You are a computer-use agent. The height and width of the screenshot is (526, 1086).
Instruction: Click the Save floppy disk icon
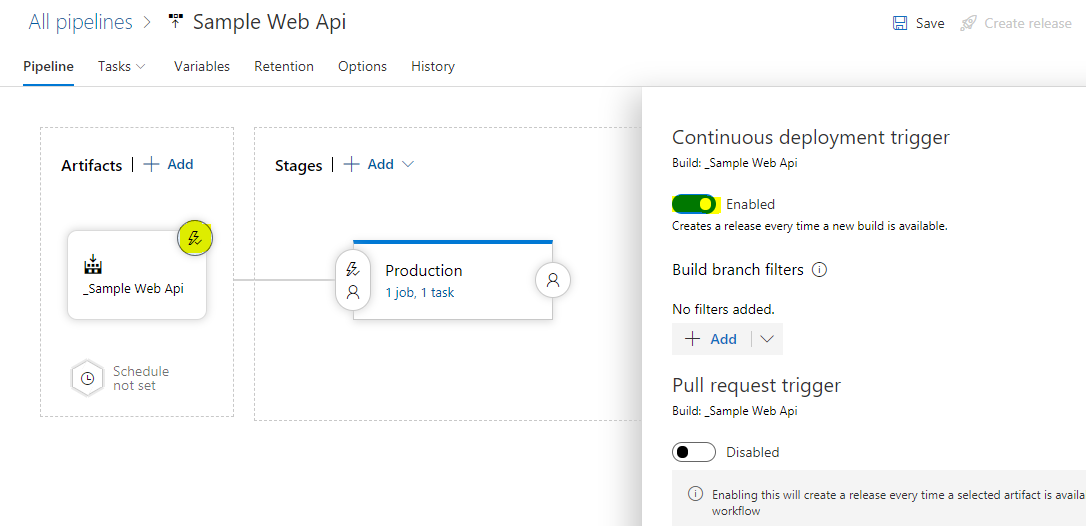pyautogui.click(x=900, y=24)
